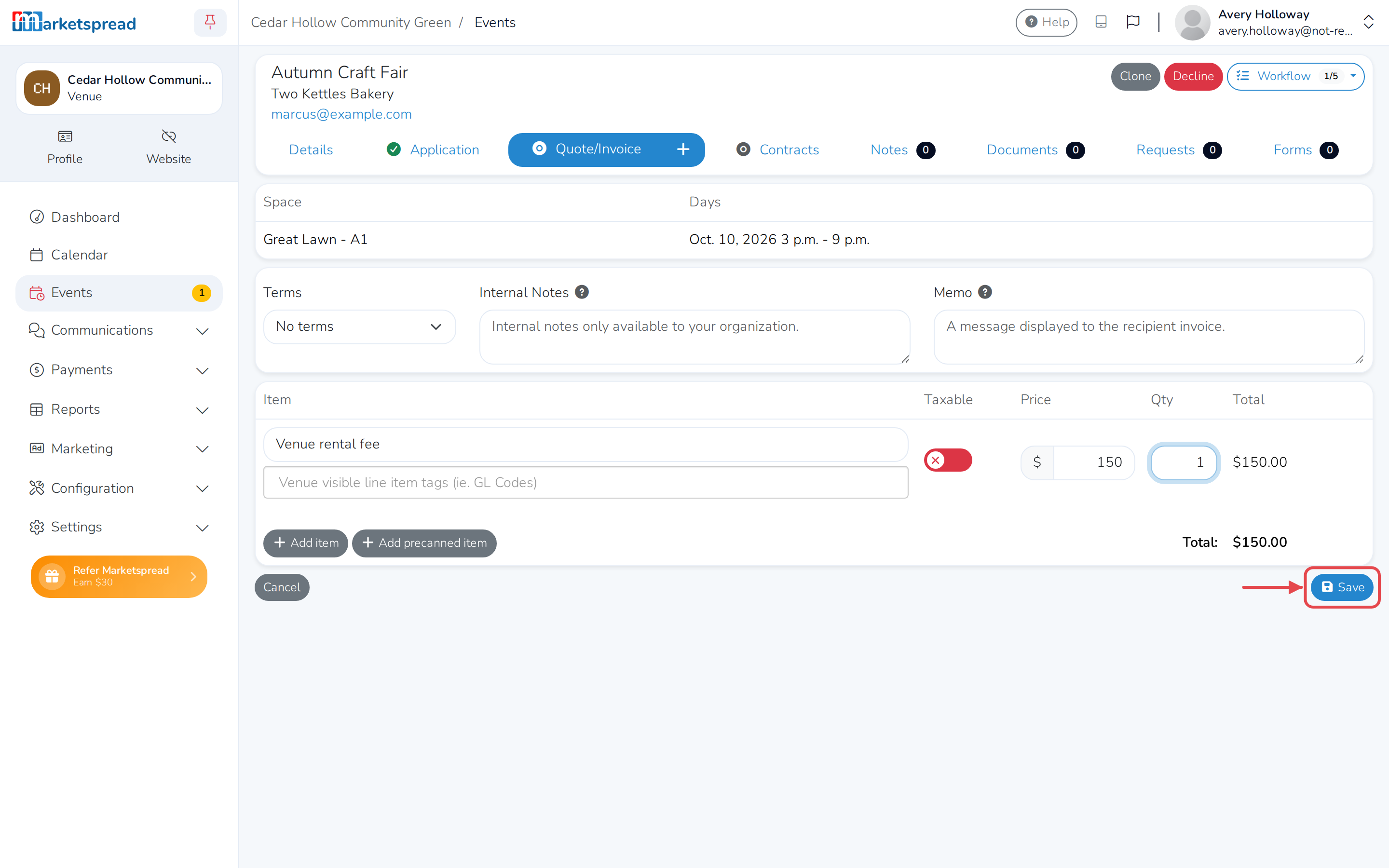Viewport: 1389px width, 868px height.
Task: Click the Internal Notes help icon
Action: point(582,292)
